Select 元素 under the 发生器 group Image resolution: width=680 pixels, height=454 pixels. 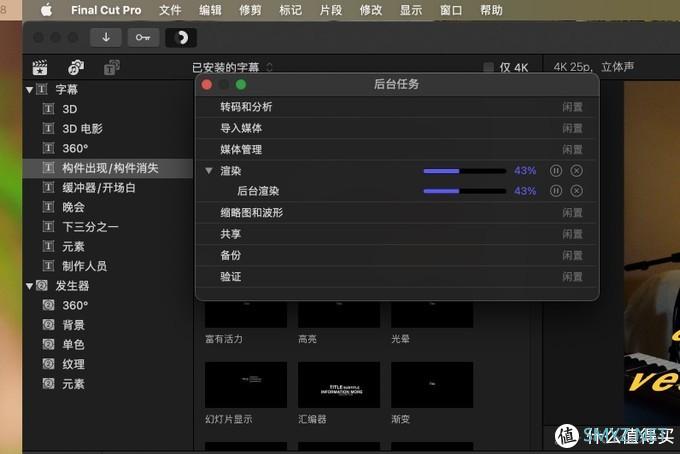click(x=108, y=384)
